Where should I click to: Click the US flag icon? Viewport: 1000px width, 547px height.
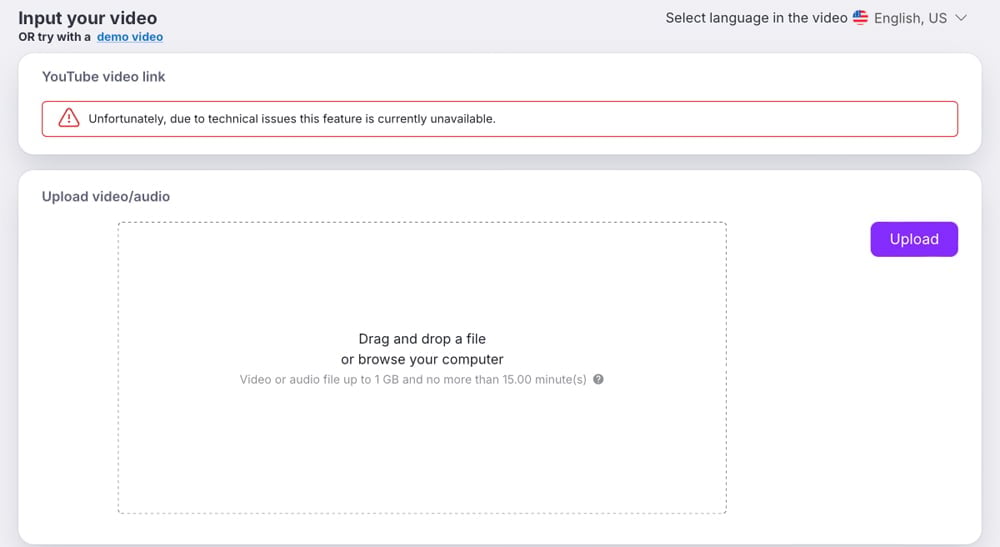coord(860,18)
